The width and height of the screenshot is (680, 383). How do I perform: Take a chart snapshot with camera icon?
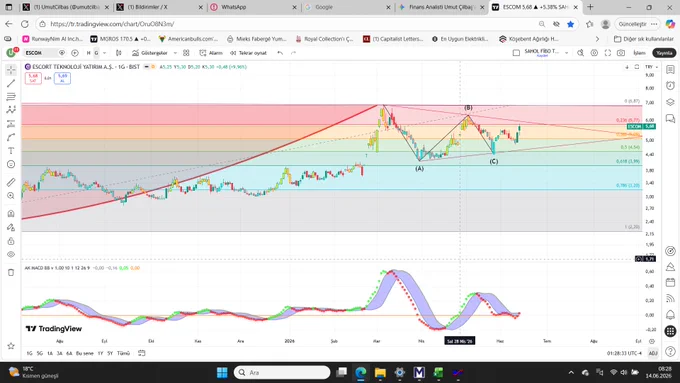[621, 53]
